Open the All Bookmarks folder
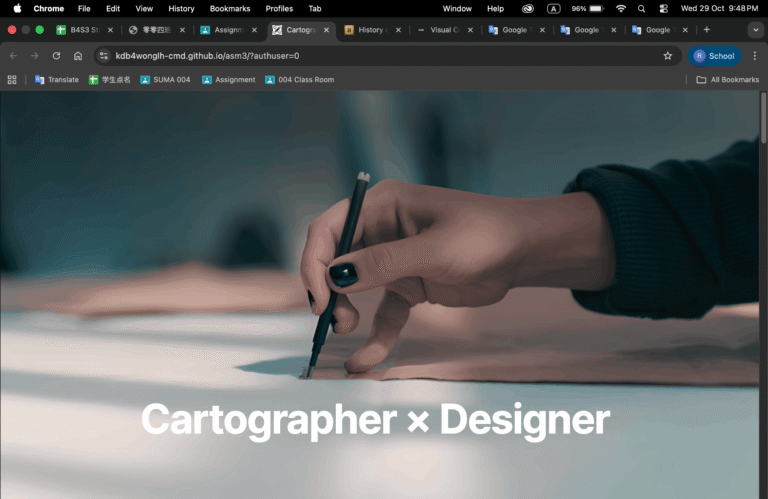Screen dimensions: 768x499 (x=727, y=80)
